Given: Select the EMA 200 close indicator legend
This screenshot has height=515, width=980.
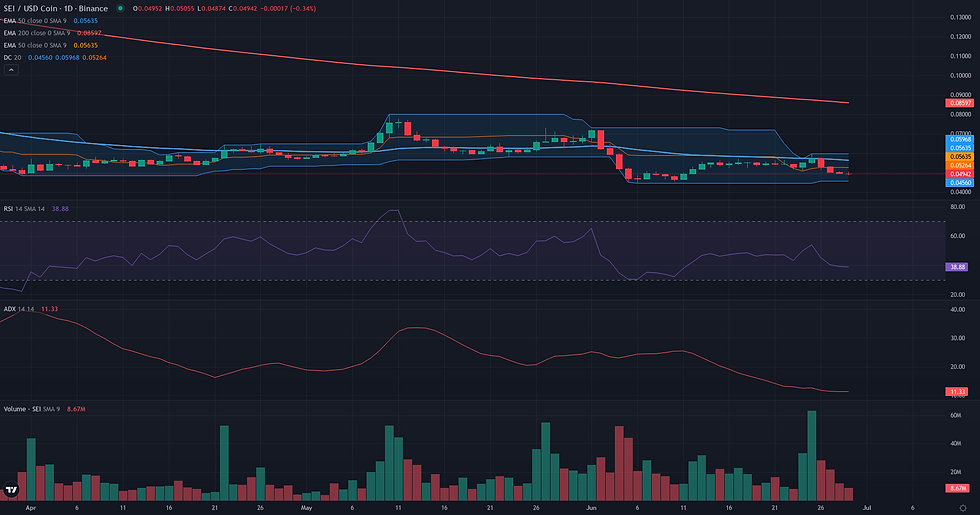Looking at the screenshot, I should click(52, 33).
